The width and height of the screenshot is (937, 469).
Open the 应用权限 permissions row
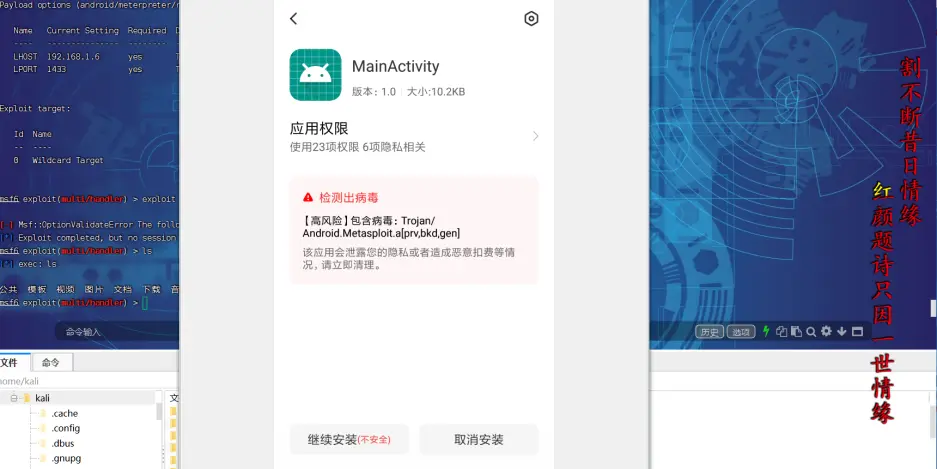[414, 137]
